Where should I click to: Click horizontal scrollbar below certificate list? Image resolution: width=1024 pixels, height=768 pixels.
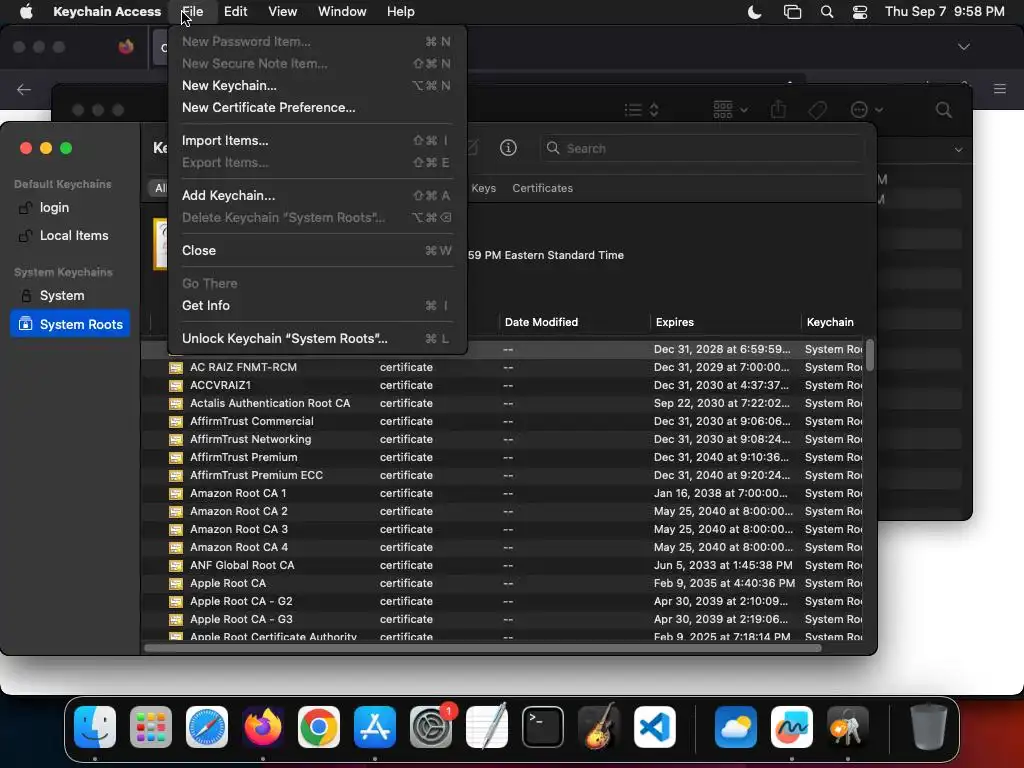483,648
